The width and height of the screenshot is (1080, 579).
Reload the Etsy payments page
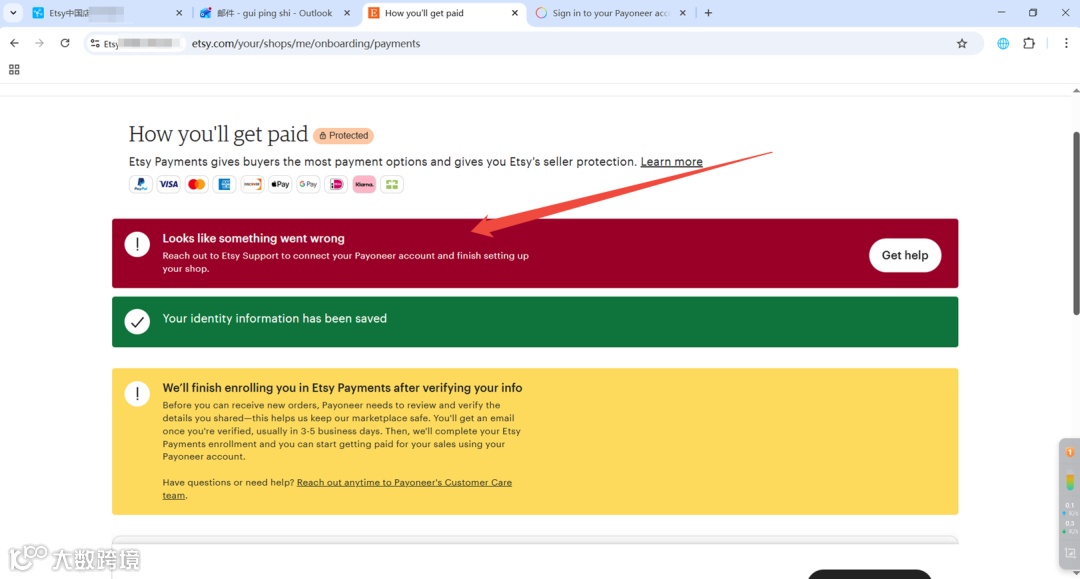pyautogui.click(x=65, y=43)
